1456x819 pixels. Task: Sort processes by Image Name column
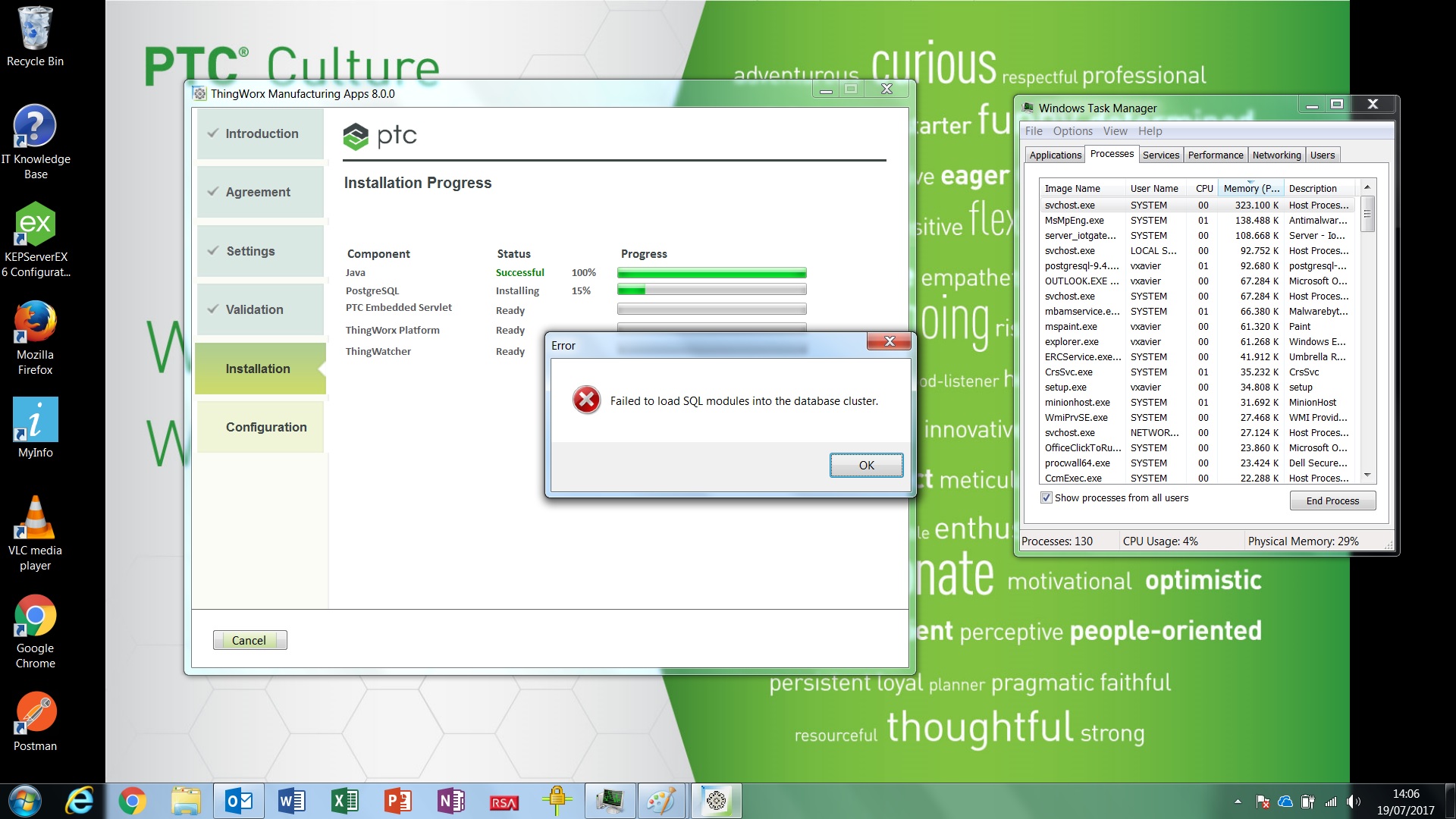[x=1082, y=188]
